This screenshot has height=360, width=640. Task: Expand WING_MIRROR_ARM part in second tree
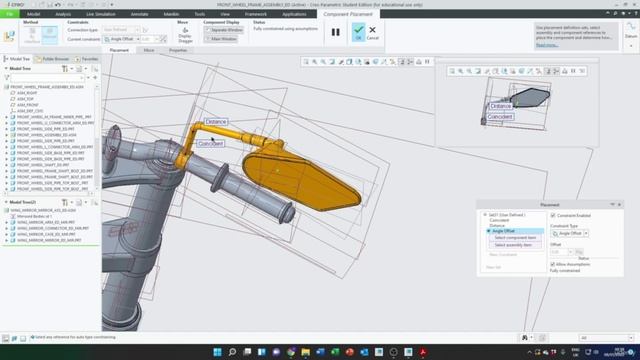tap(7, 222)
